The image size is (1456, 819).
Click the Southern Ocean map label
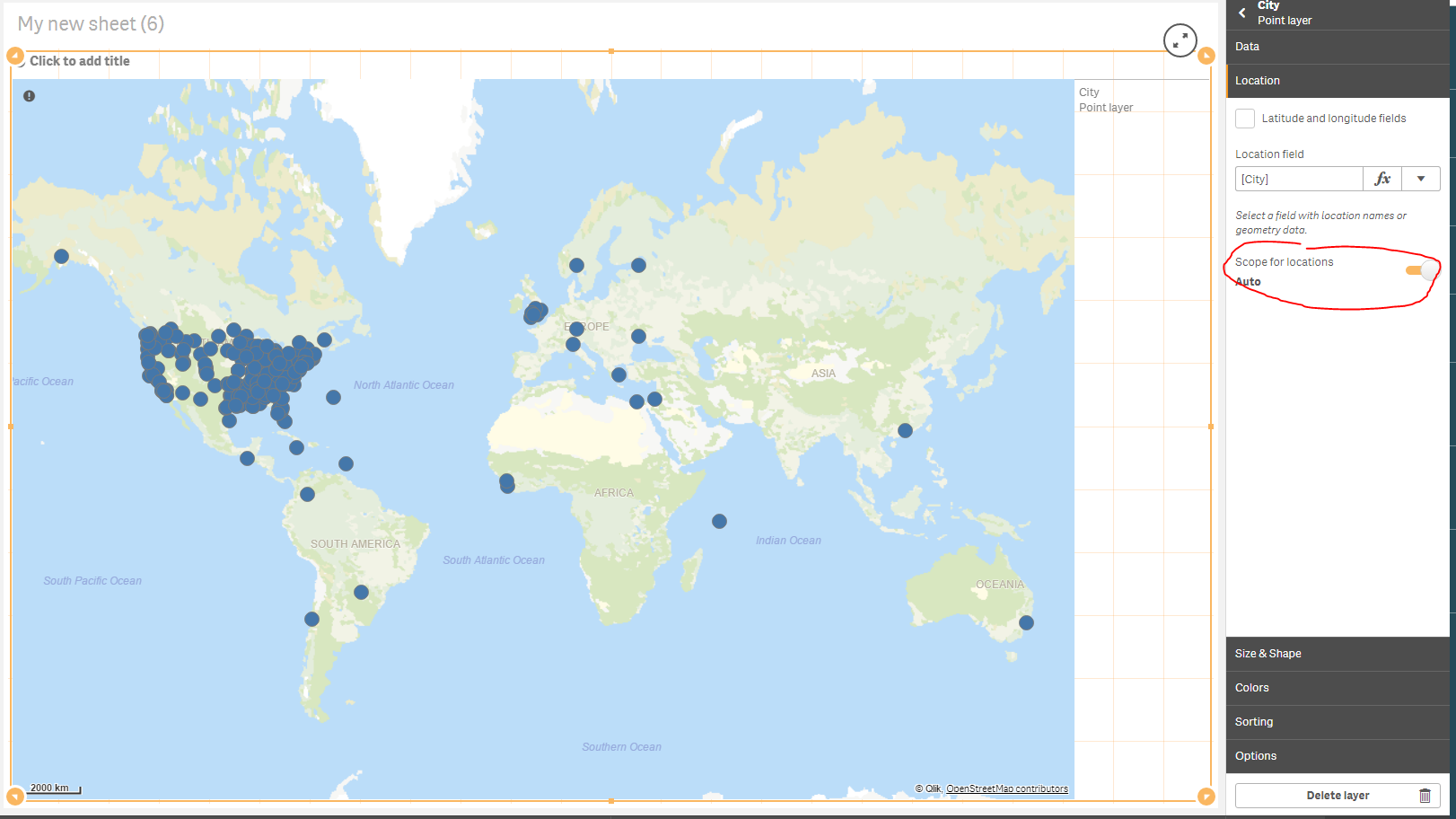tap(621, 747)
